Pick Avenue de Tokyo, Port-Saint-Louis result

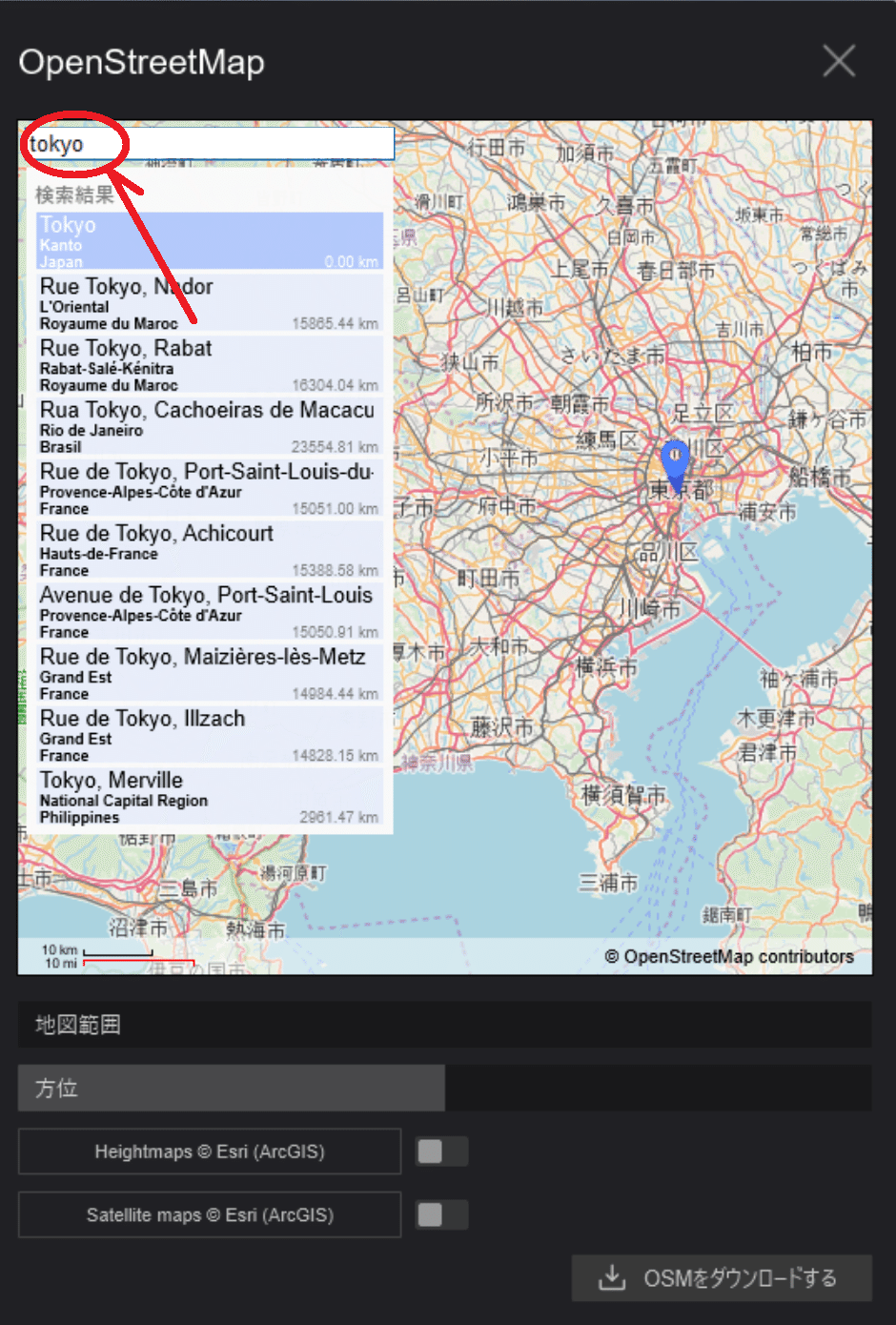pyautogui.click(x=210, y=611)
